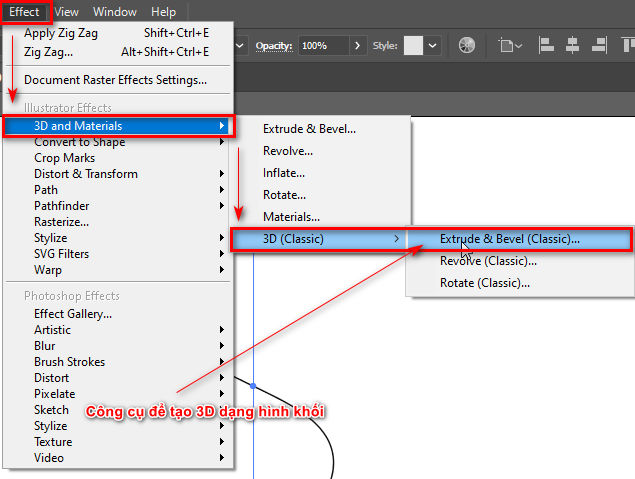Choose Inflate from 3D submenu
This screenshot has width=635, height=479.
(284, 173)
